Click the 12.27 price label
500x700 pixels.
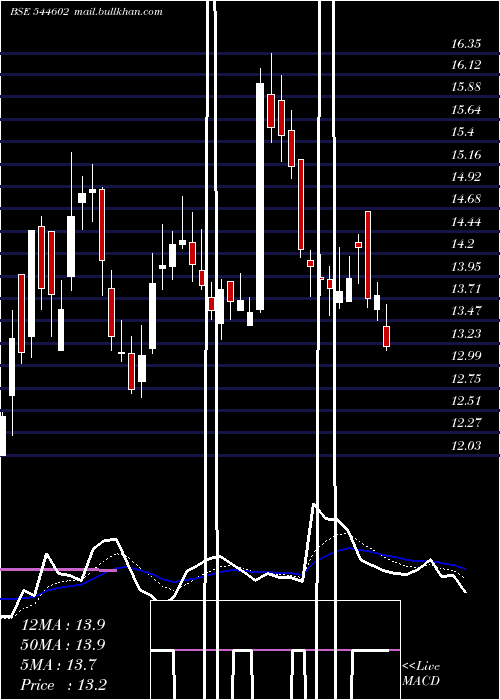pyautogui.click(x=466, y=422)
